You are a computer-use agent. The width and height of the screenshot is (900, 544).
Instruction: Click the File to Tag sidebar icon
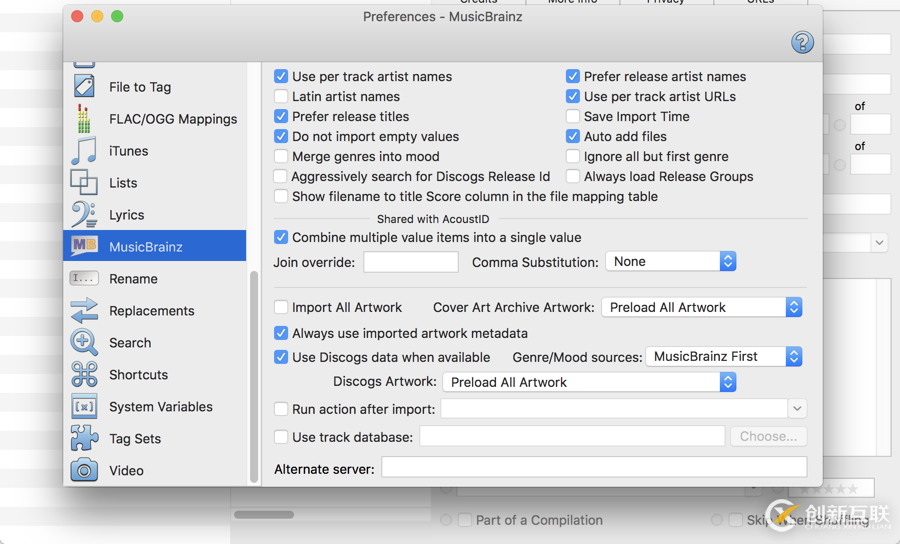point(84,87)
